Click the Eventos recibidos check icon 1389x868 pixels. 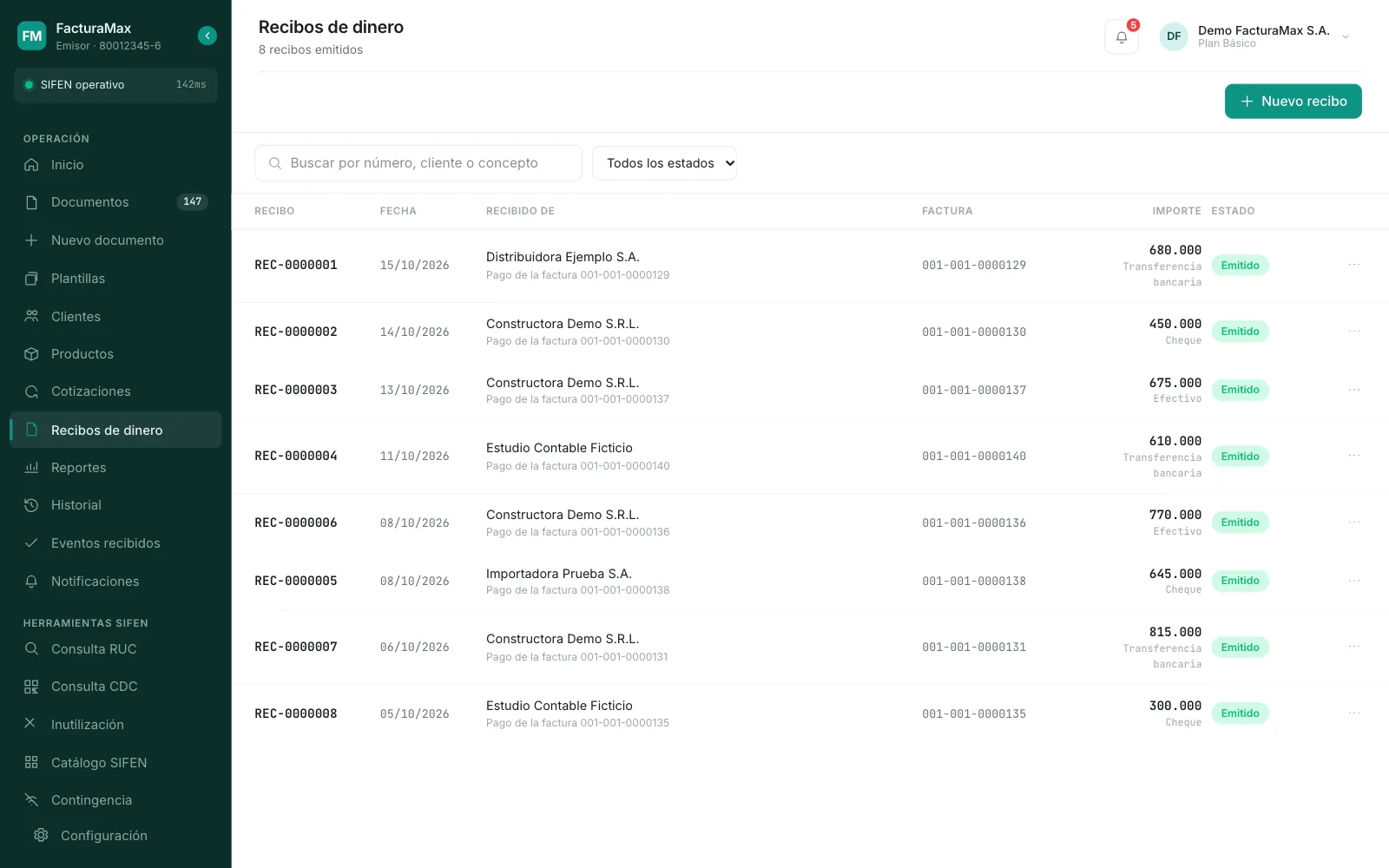click(x=31, y=543)
